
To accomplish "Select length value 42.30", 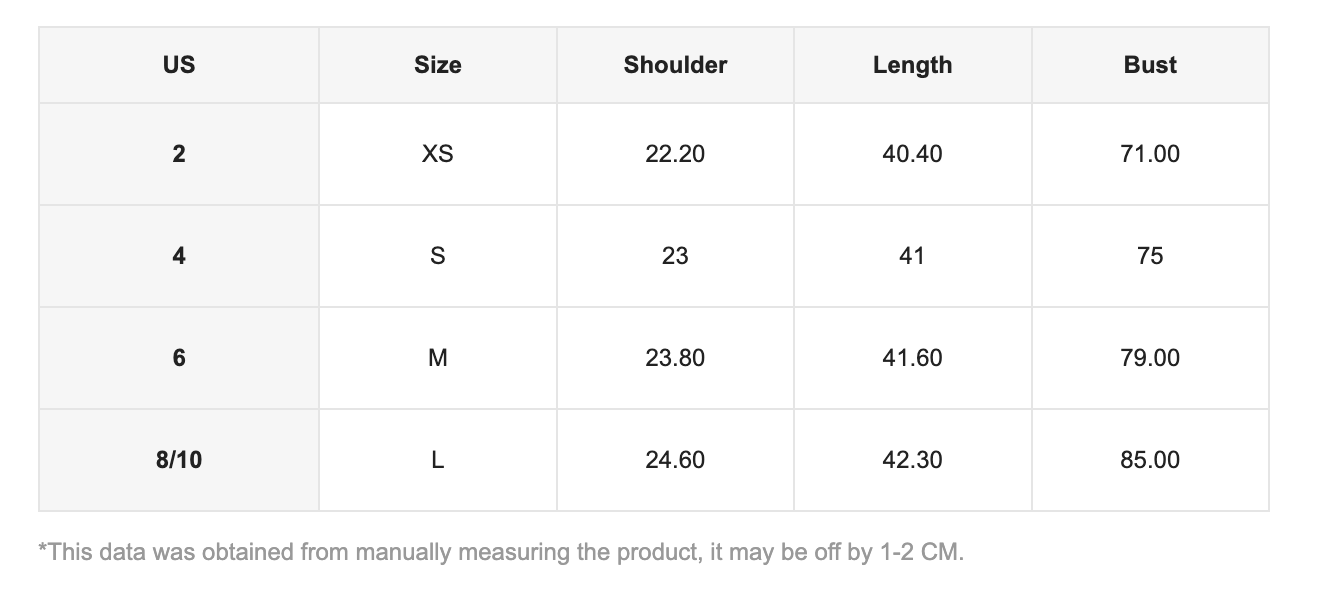I will point(912,460).
